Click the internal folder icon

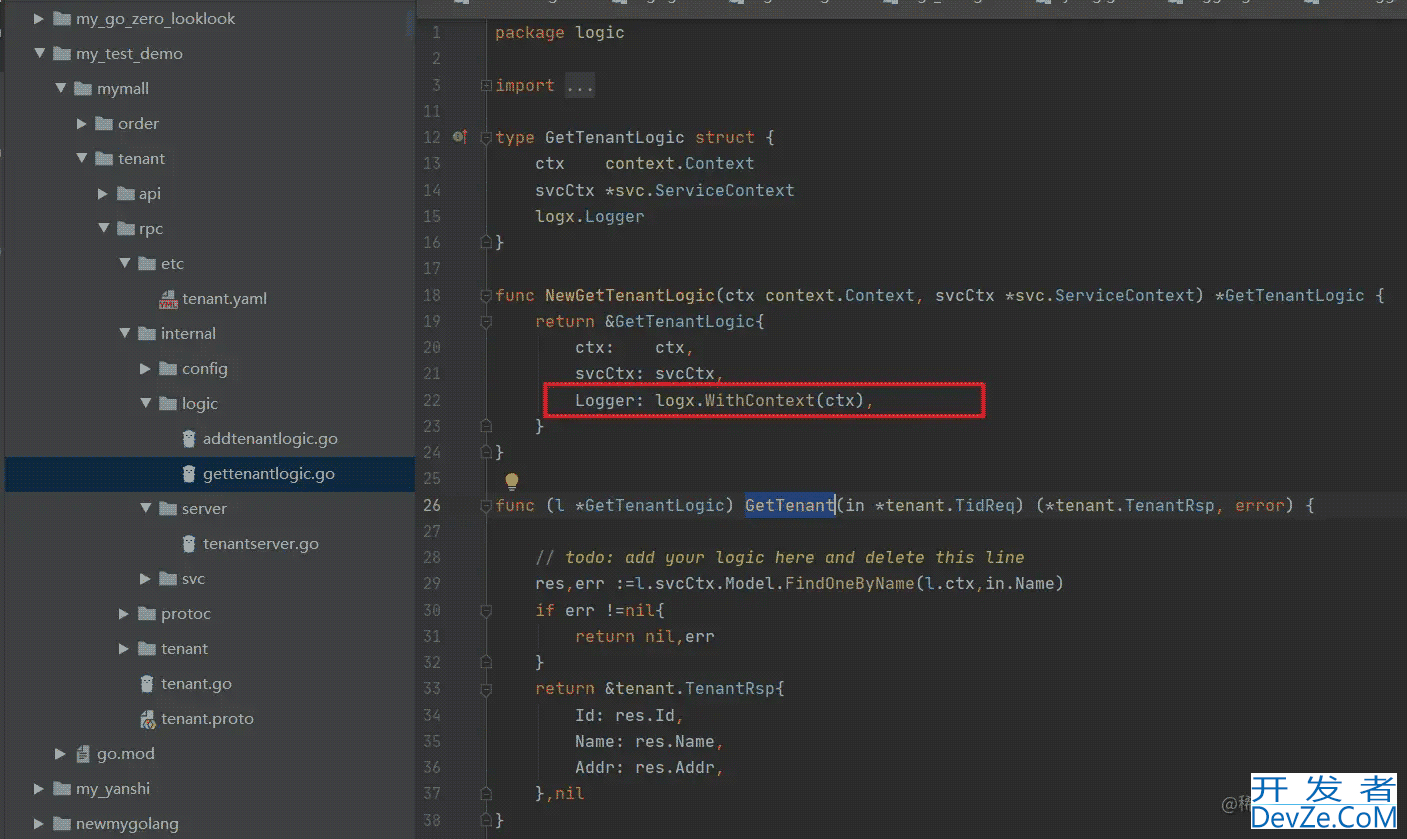pos(146,334)
